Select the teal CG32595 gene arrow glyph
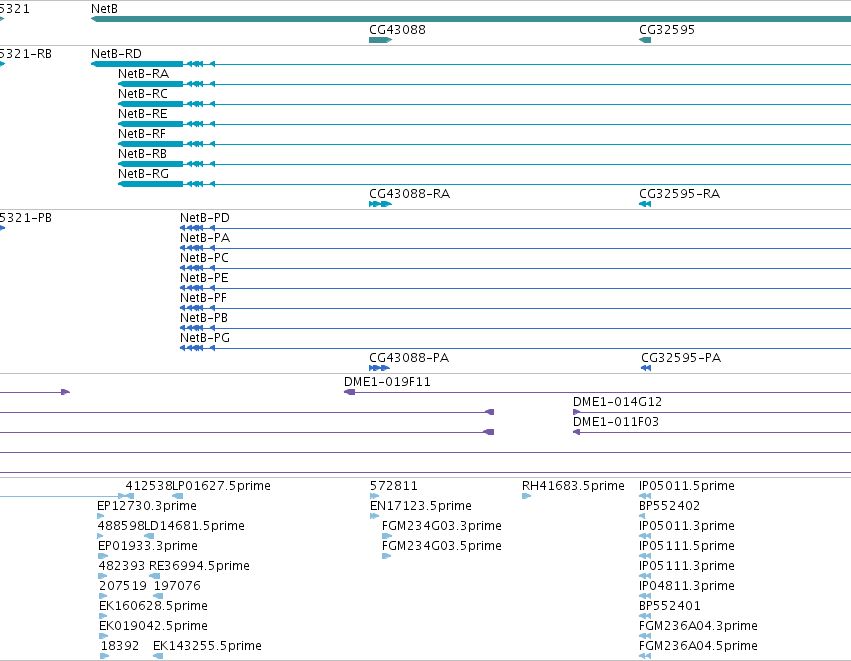 pyautogui.click(x=645, y=40)
